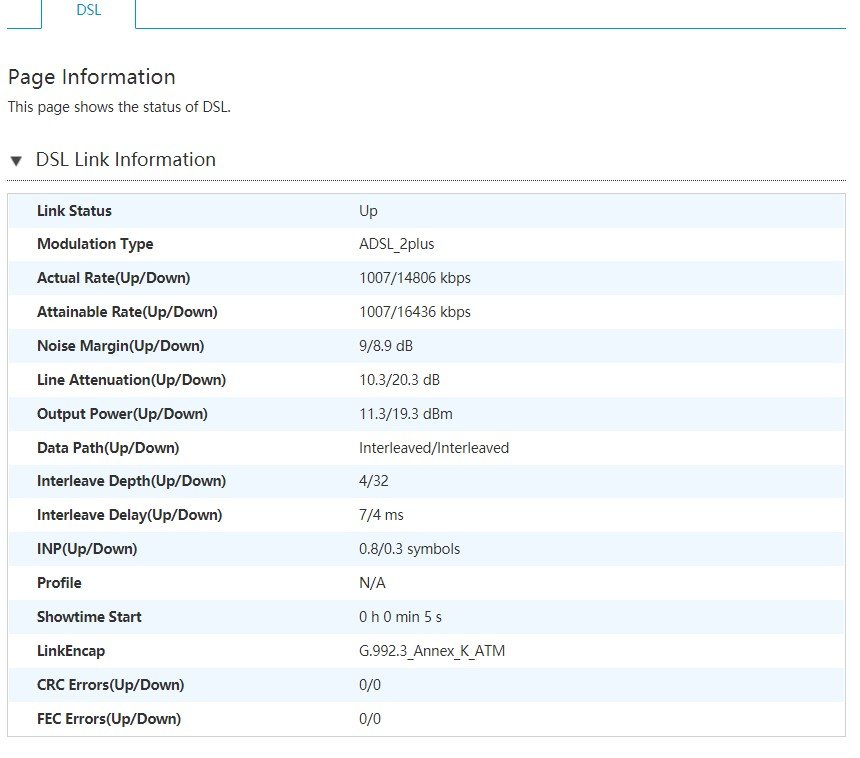The width and height of the screenshot is (860, 758).
Task: Click the Data Path(Up/Down) label
Action: [108, 448]
